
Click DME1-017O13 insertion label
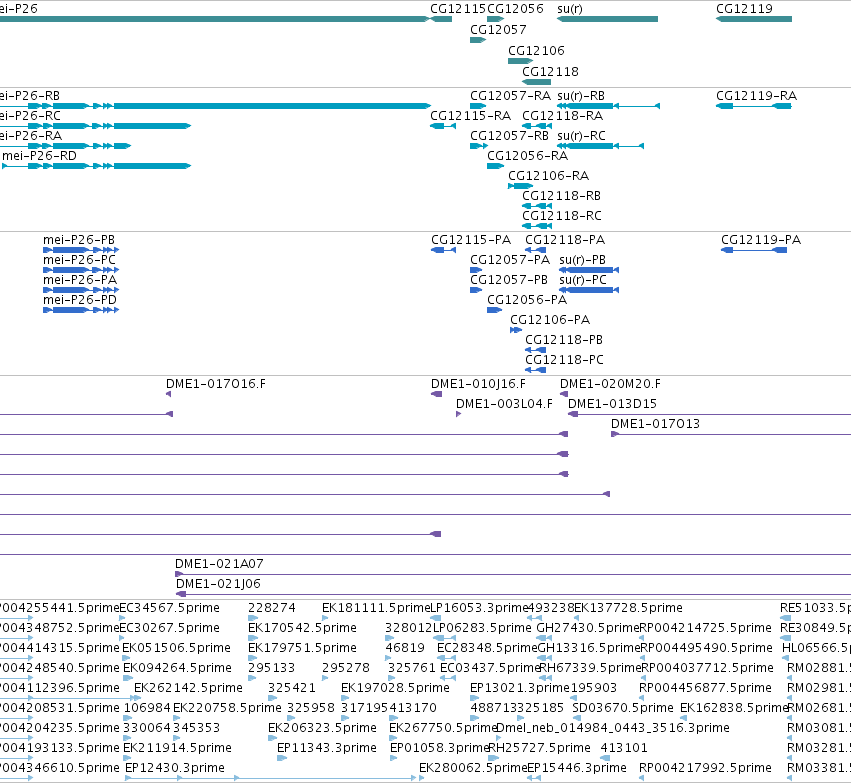point(656,424)
